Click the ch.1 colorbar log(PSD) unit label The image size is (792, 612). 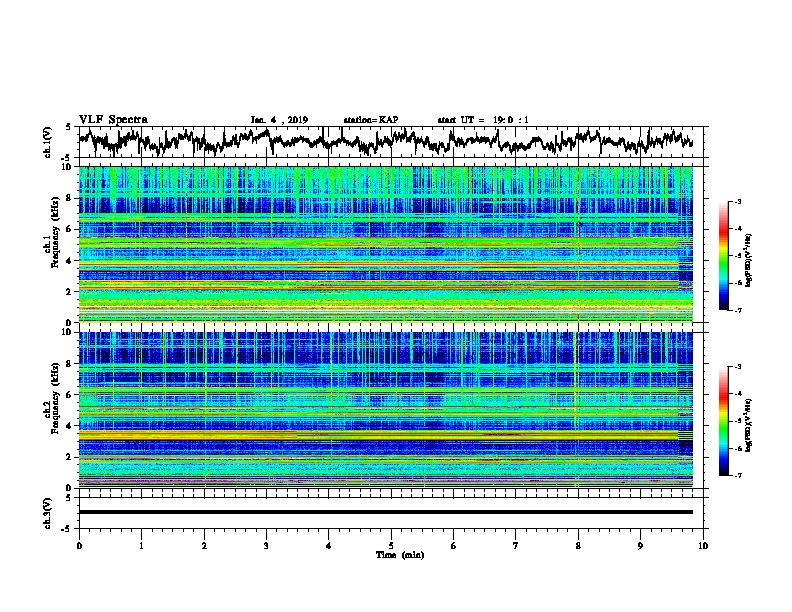pos(749,261)
